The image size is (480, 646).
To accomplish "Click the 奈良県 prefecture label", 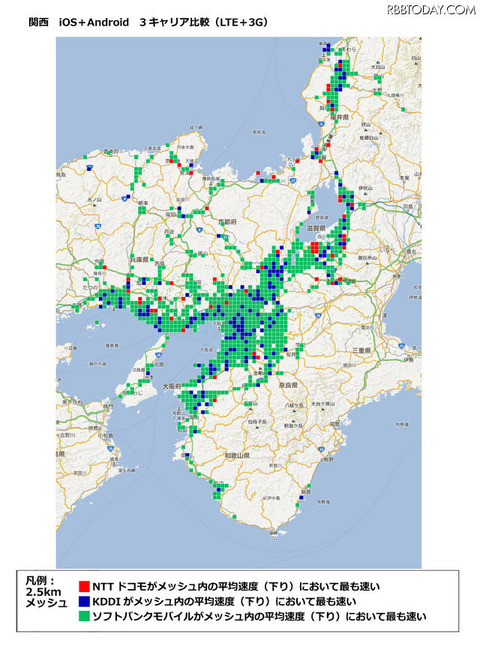I will pos(288,385).
